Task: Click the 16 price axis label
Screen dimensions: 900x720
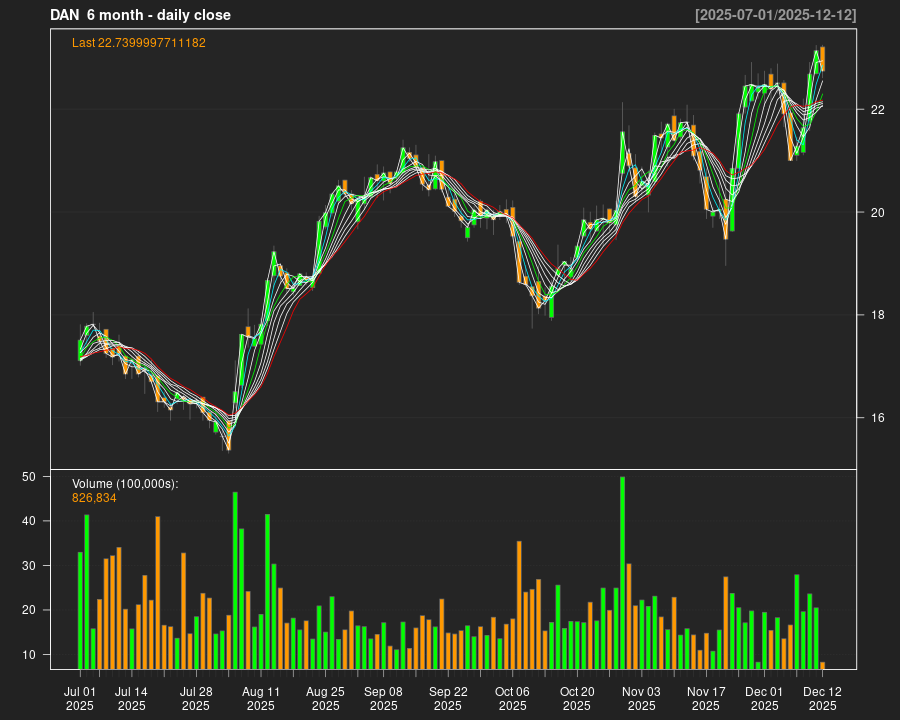Action: tap(878, 418)
